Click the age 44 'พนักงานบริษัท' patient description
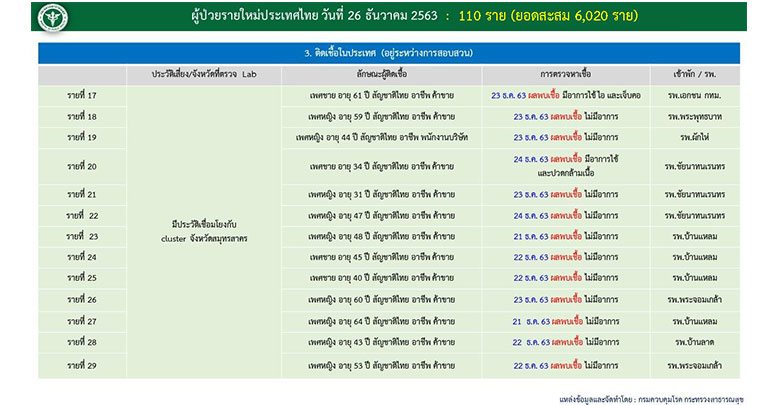The height and width of the screenshot is (405, 780). pyautogui.click(x=380, y=137)
